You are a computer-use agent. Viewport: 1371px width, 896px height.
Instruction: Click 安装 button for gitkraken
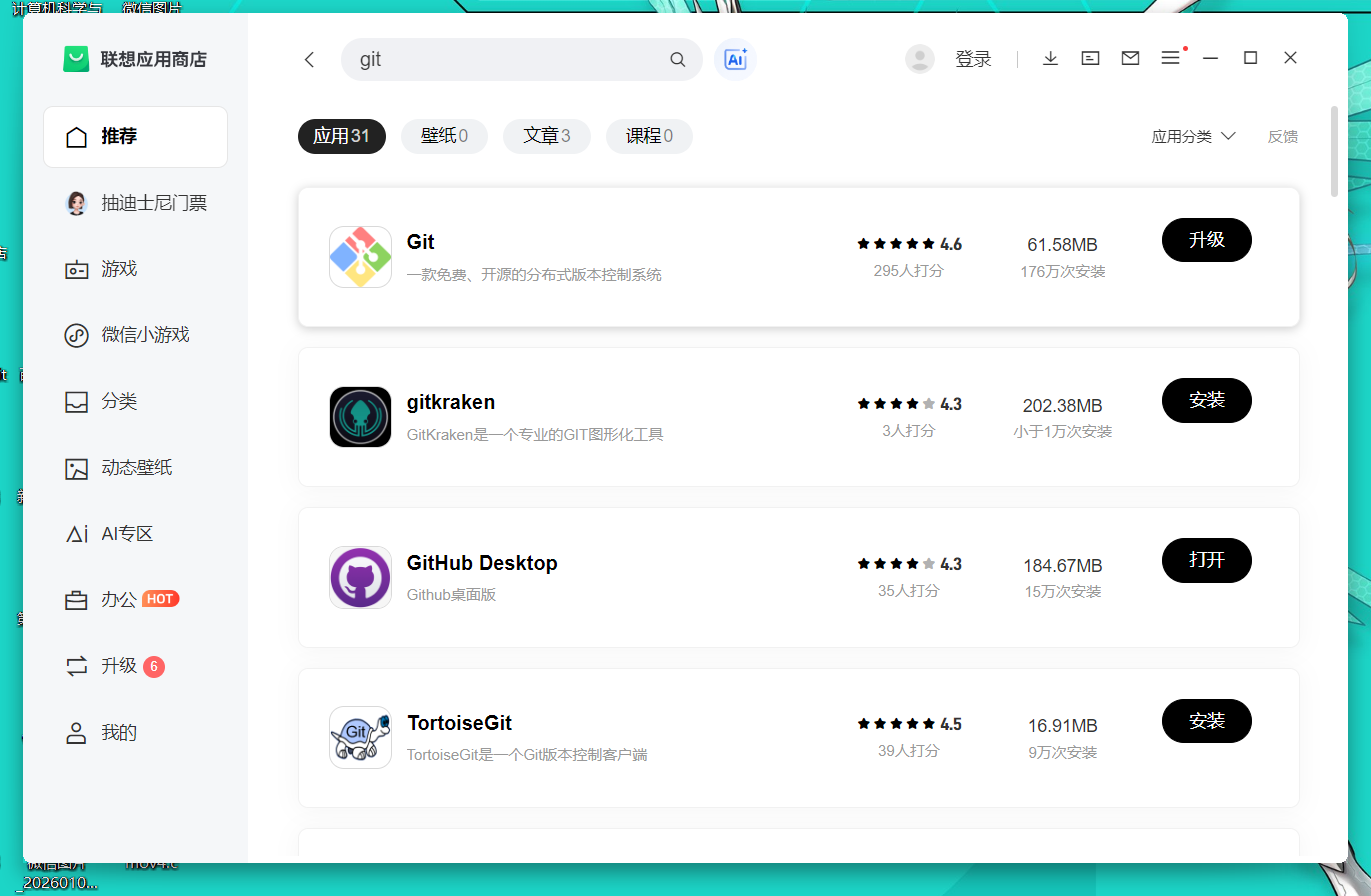[1207, 400]
